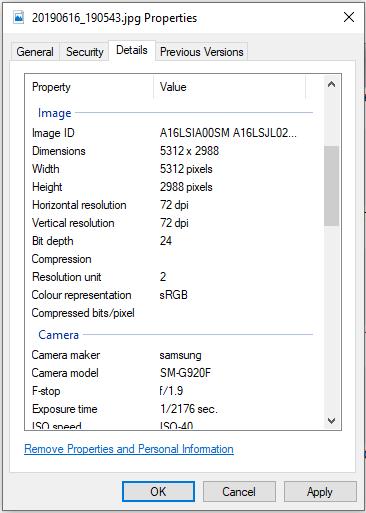
Task: Select the Colour representation label
Action: pyautogui.click(x=81, y=295)
